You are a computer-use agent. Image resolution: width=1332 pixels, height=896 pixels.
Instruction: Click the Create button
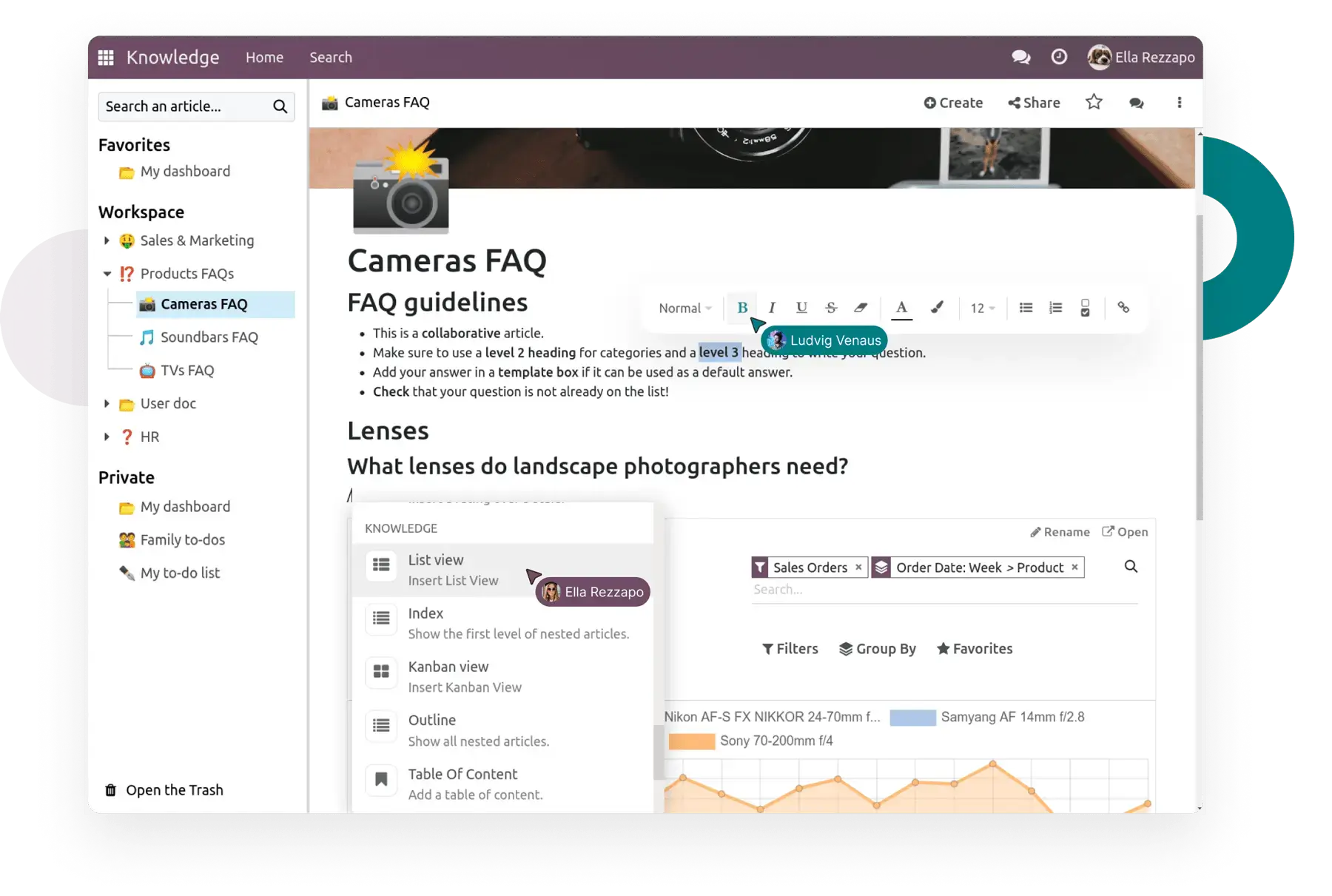[x=953, y=102]
